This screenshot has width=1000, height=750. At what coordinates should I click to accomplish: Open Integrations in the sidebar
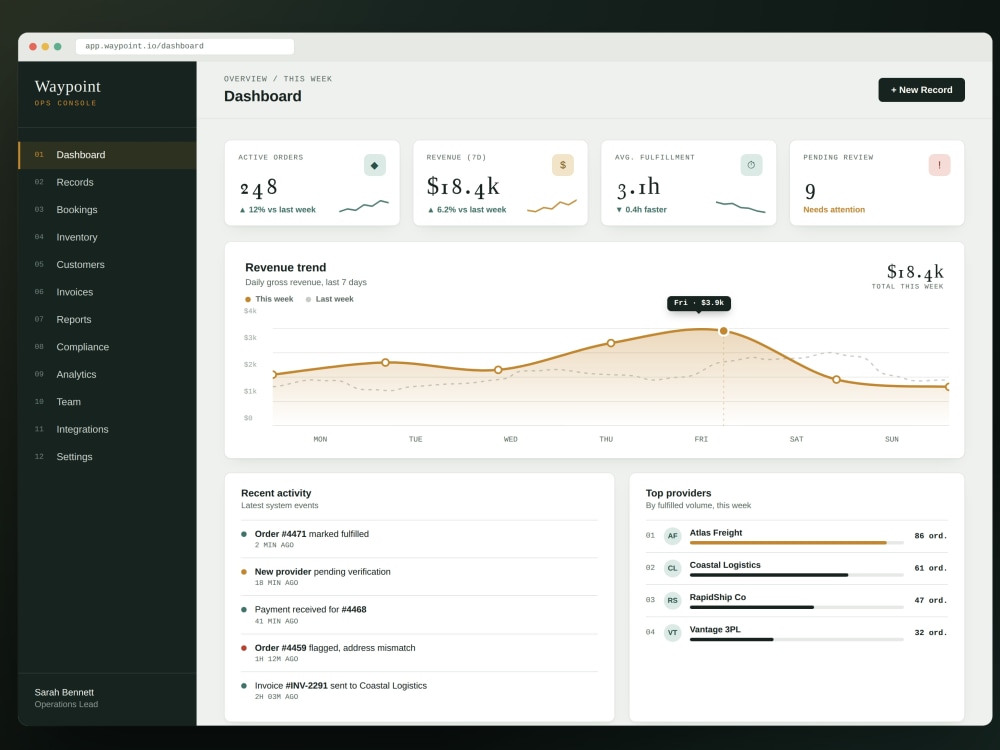pyautogui.click(x=107, y=429)
